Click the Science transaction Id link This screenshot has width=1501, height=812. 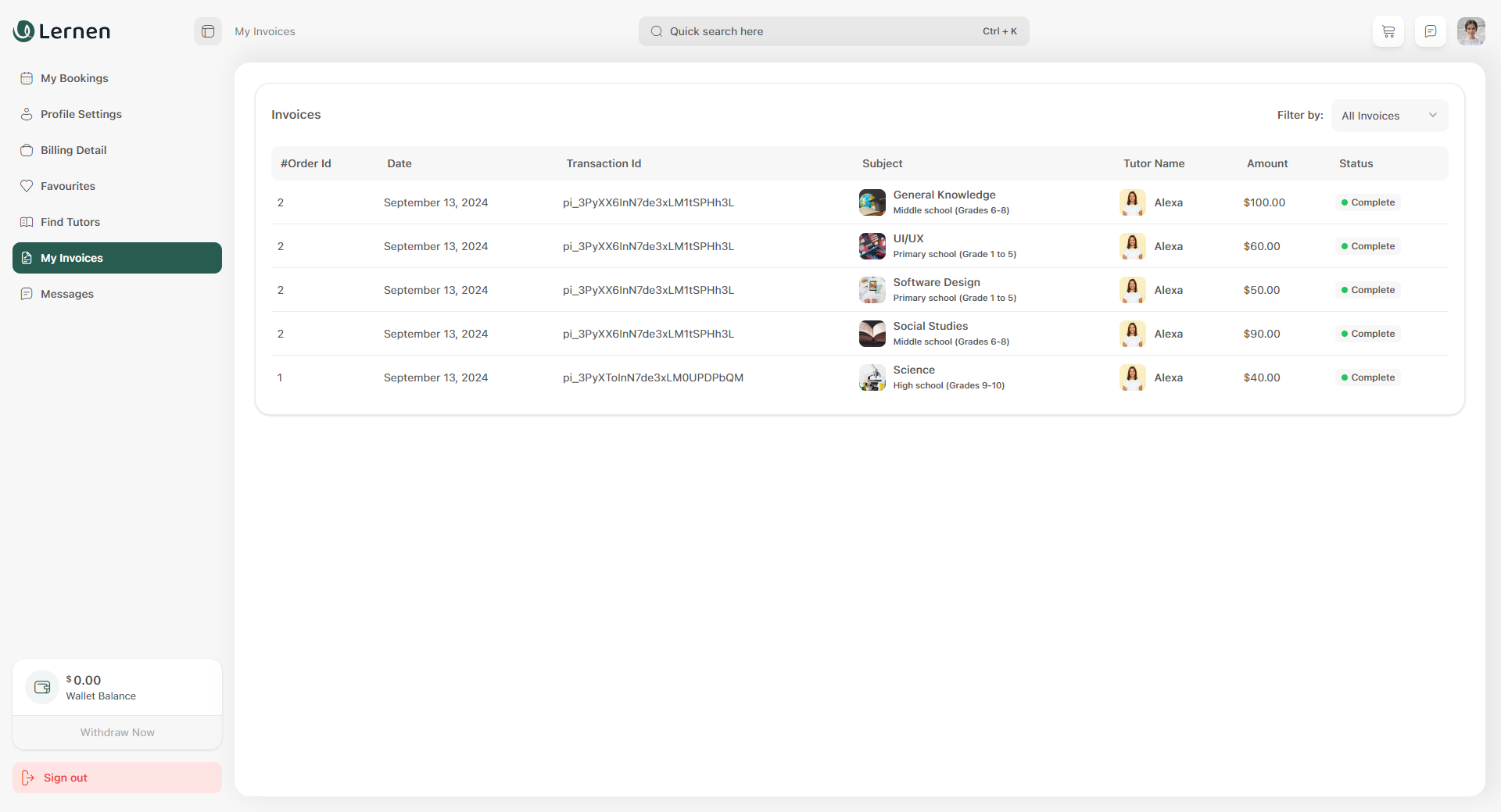pyautogui.click(x=653, y=377)
